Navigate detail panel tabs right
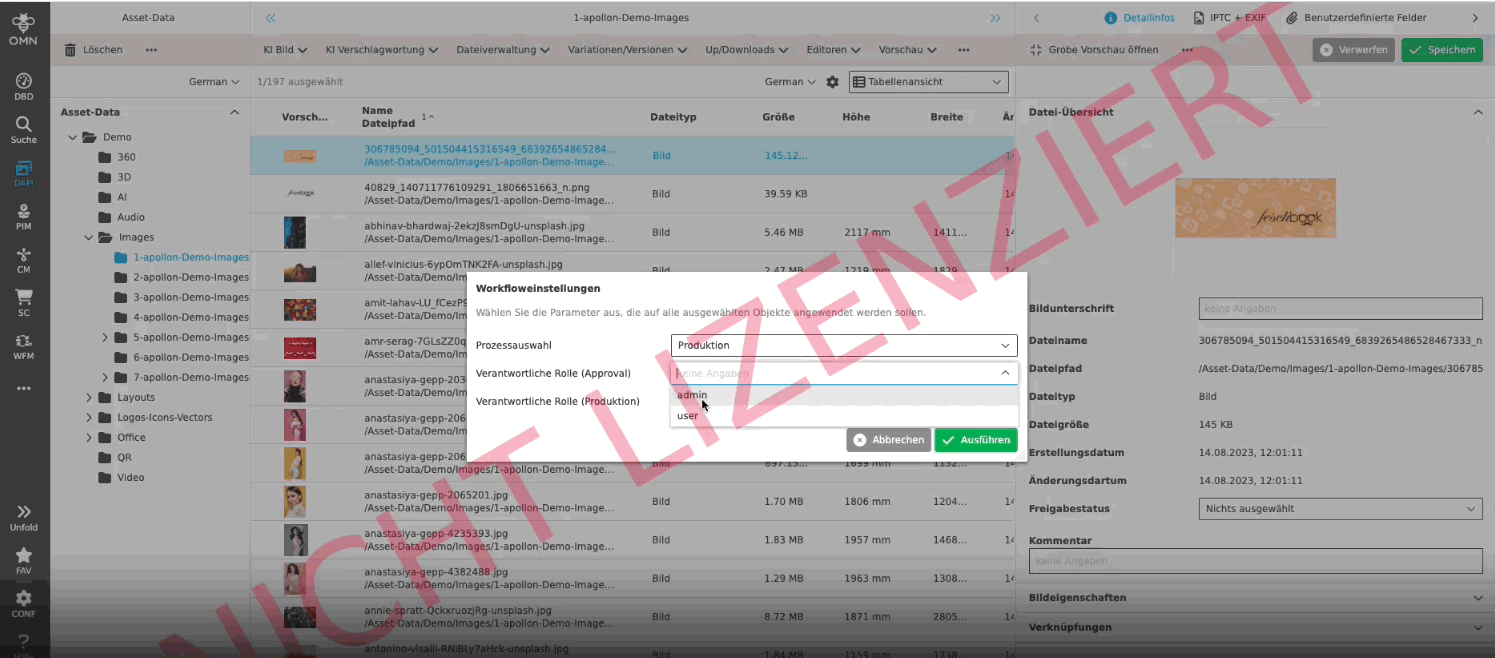1495x658 pixels. (x=1475, y=17)
